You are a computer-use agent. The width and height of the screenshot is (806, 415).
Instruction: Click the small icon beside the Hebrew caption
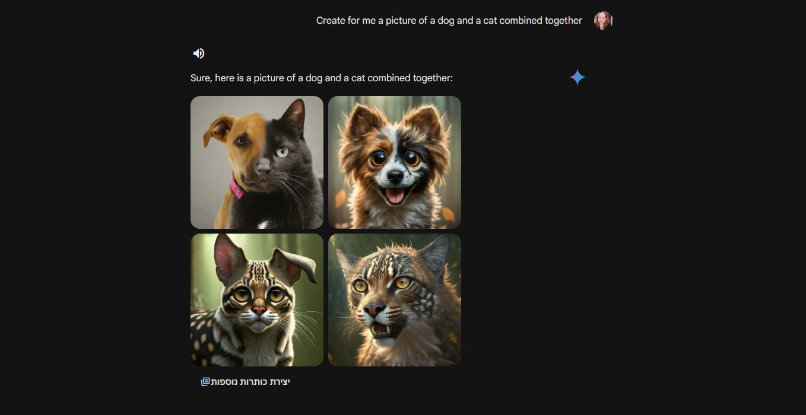[x=206, y=381]
